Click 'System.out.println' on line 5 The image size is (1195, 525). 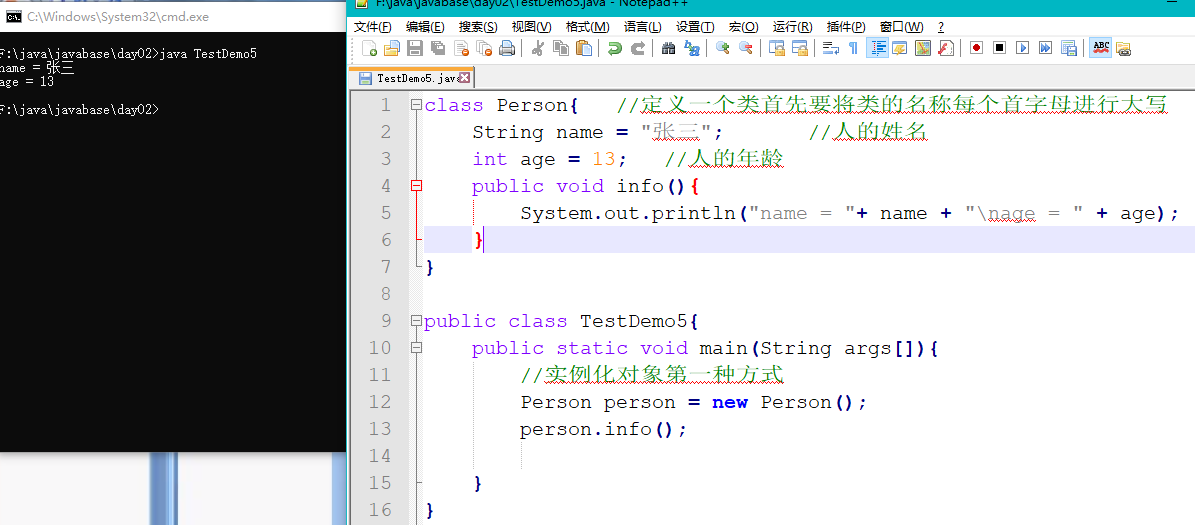coord(628,213)
